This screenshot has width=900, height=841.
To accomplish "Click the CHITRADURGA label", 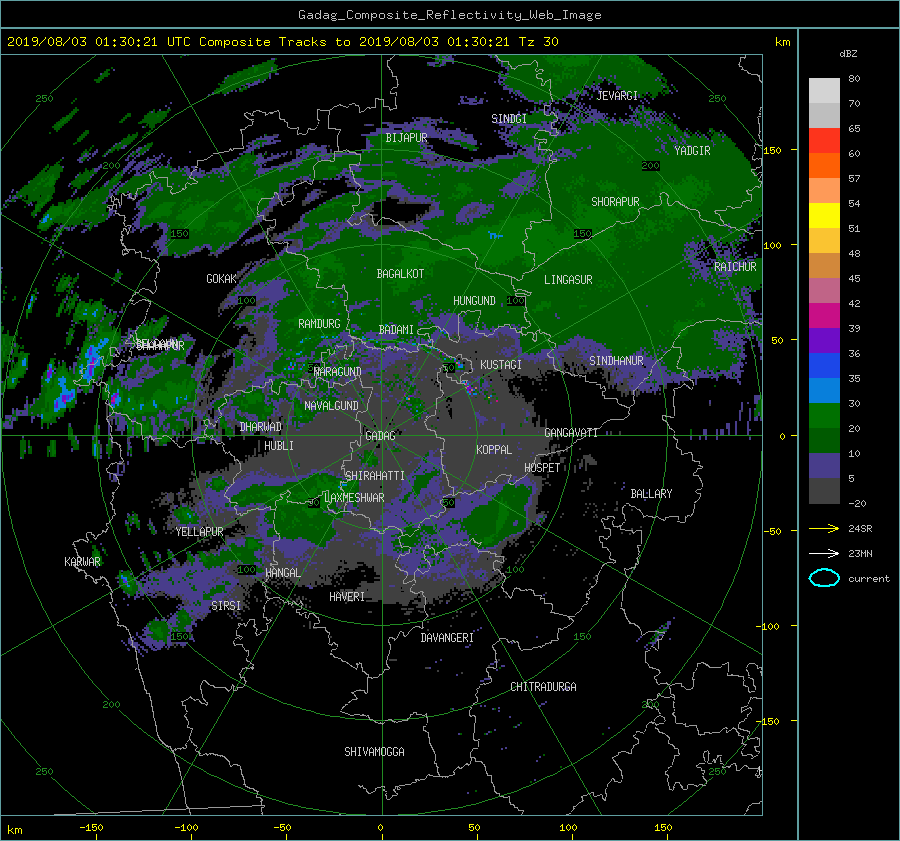I will pos(543,687).
